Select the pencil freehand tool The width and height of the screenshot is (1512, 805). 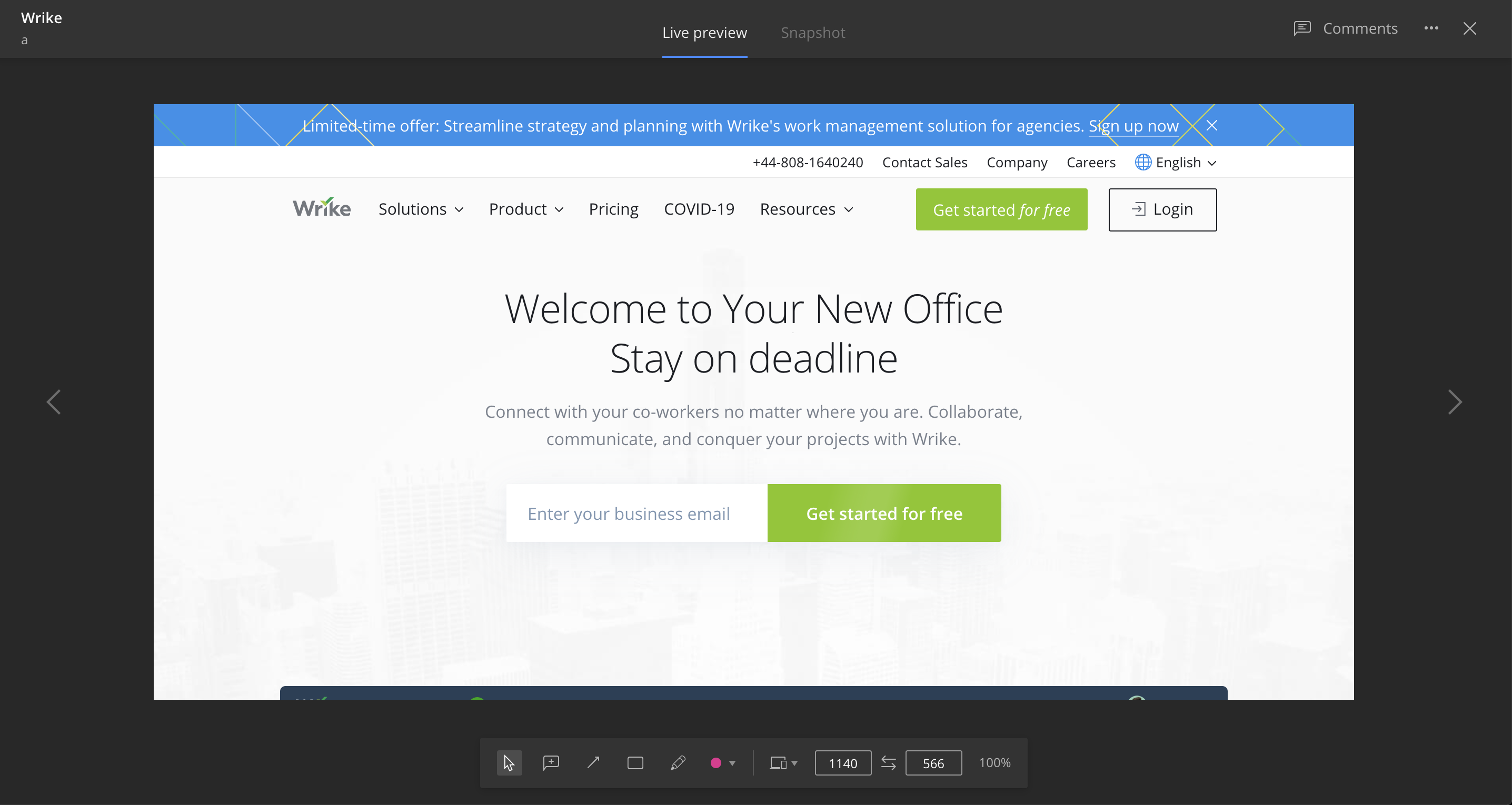coord(678,763)
